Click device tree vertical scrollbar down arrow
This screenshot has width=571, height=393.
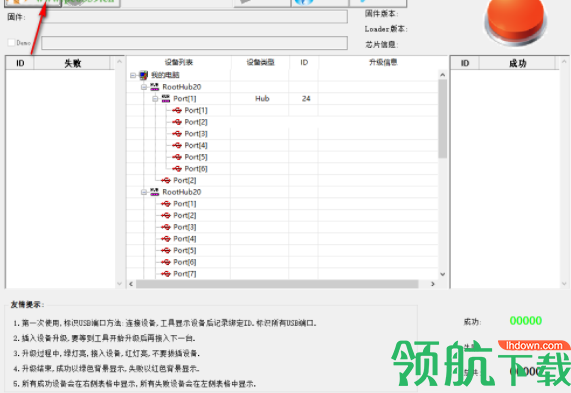442,274
